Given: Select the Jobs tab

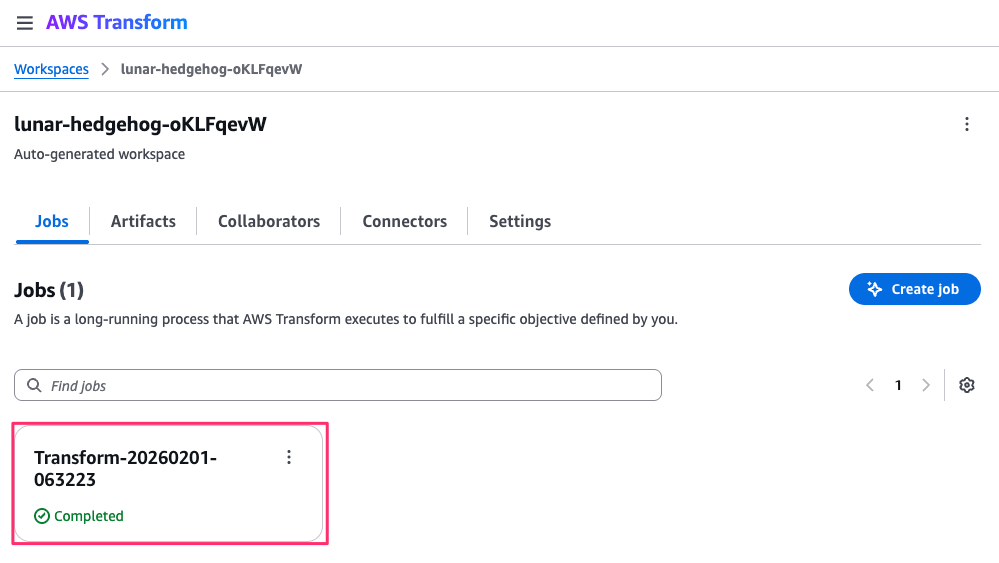Looking at the screenshot, I should [52, 221].
